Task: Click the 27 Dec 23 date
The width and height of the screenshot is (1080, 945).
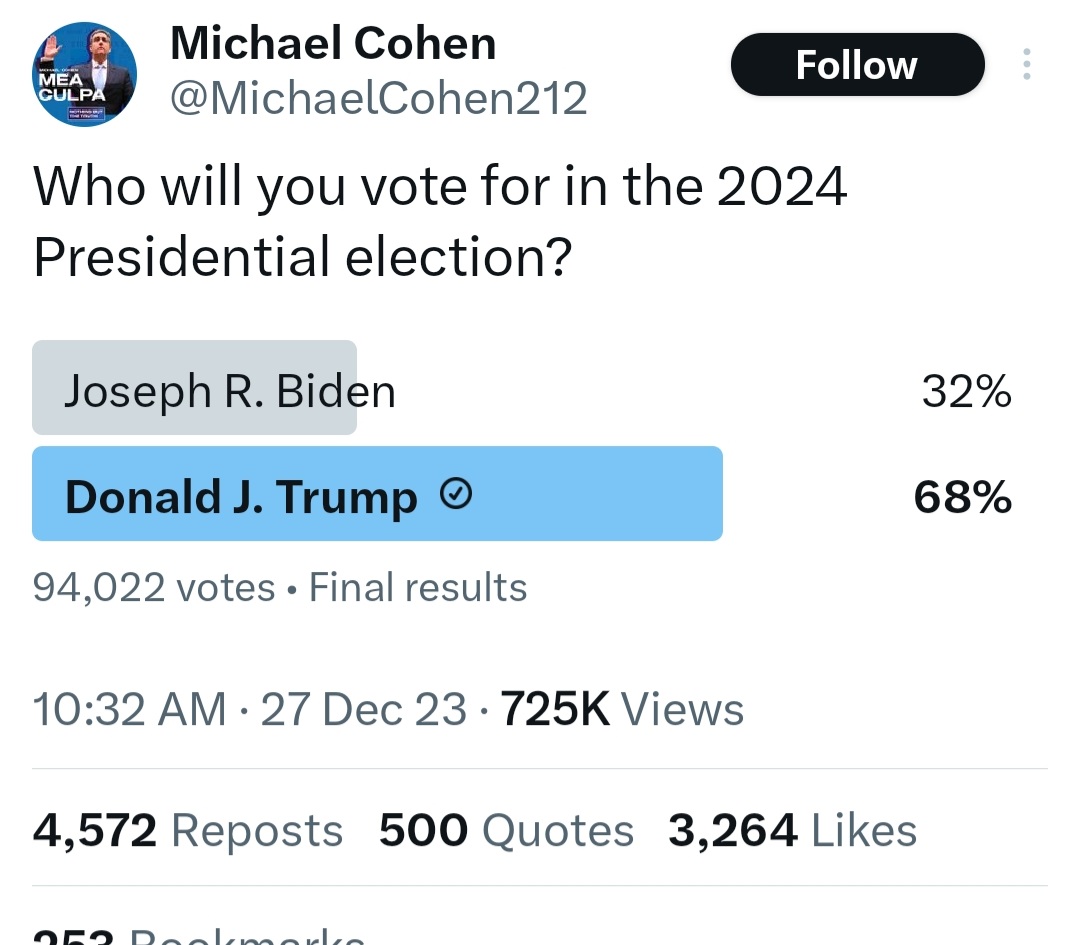Action: [363, 710]
